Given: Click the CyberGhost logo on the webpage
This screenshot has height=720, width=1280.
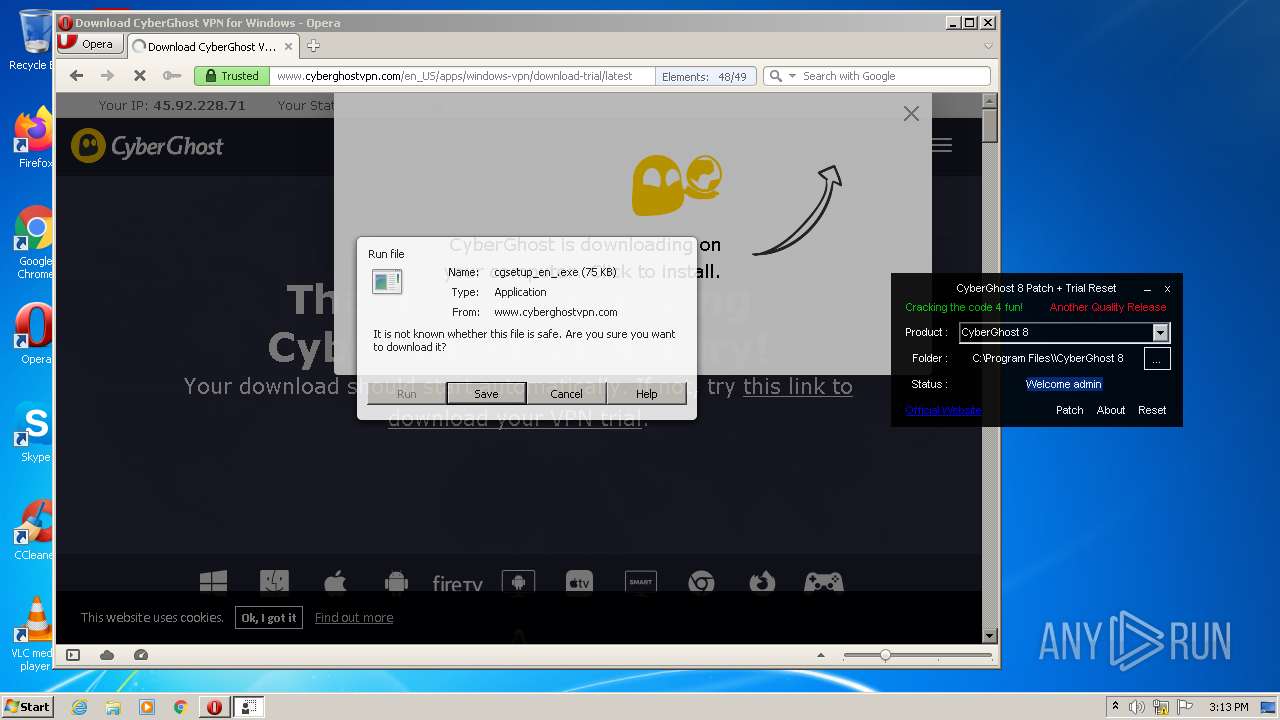Looking at the screenshot, I should (148, 146).
